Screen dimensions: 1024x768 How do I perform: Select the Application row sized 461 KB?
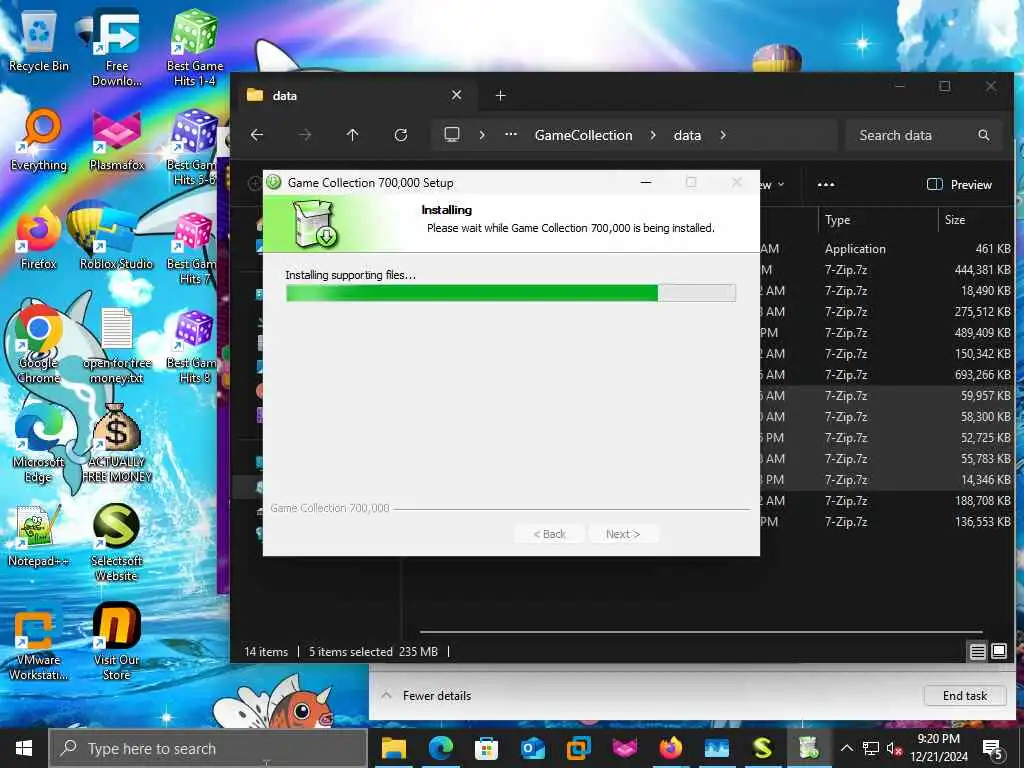click(x=886, y=249)
